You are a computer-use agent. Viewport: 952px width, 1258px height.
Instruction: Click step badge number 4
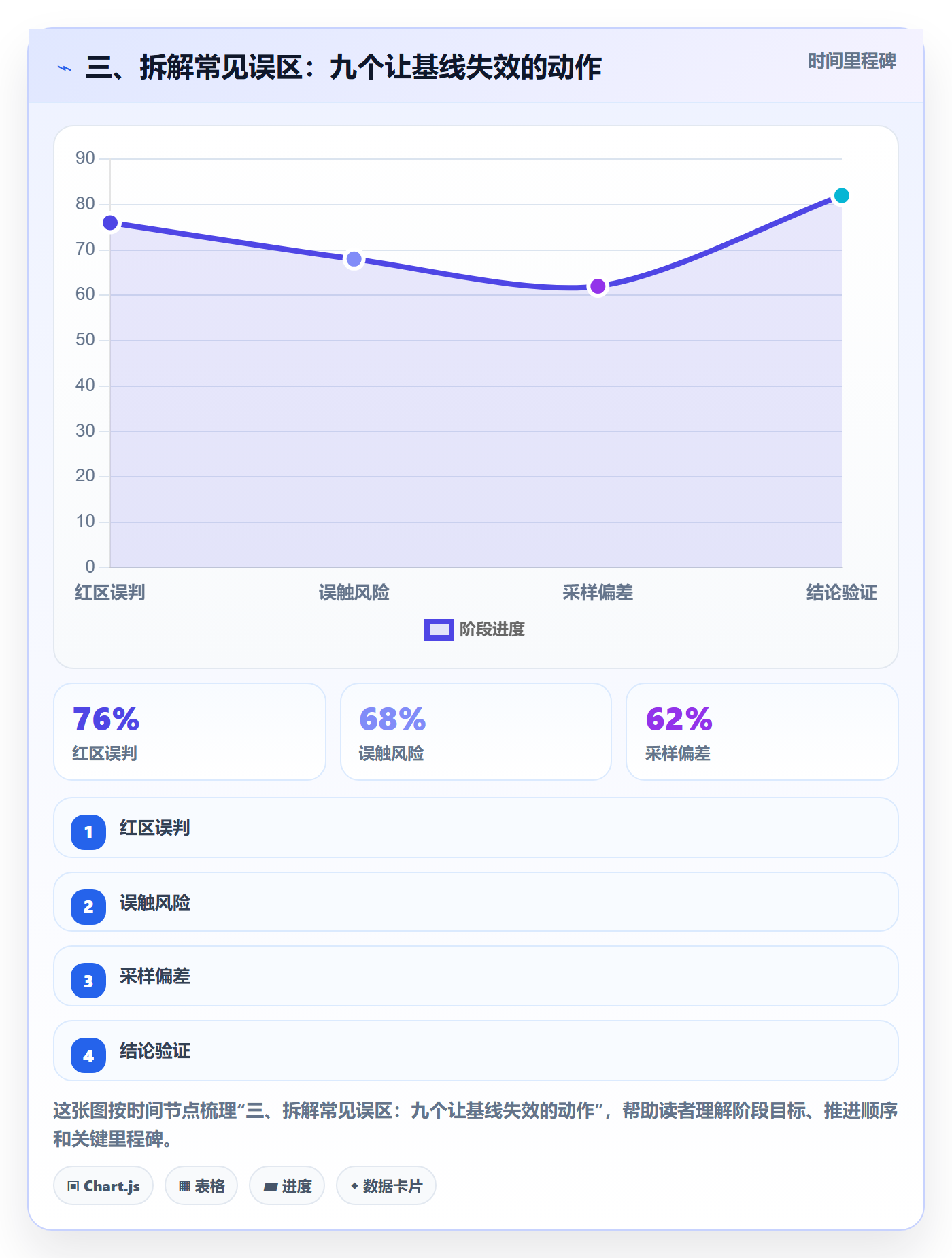coord(88,1055)
